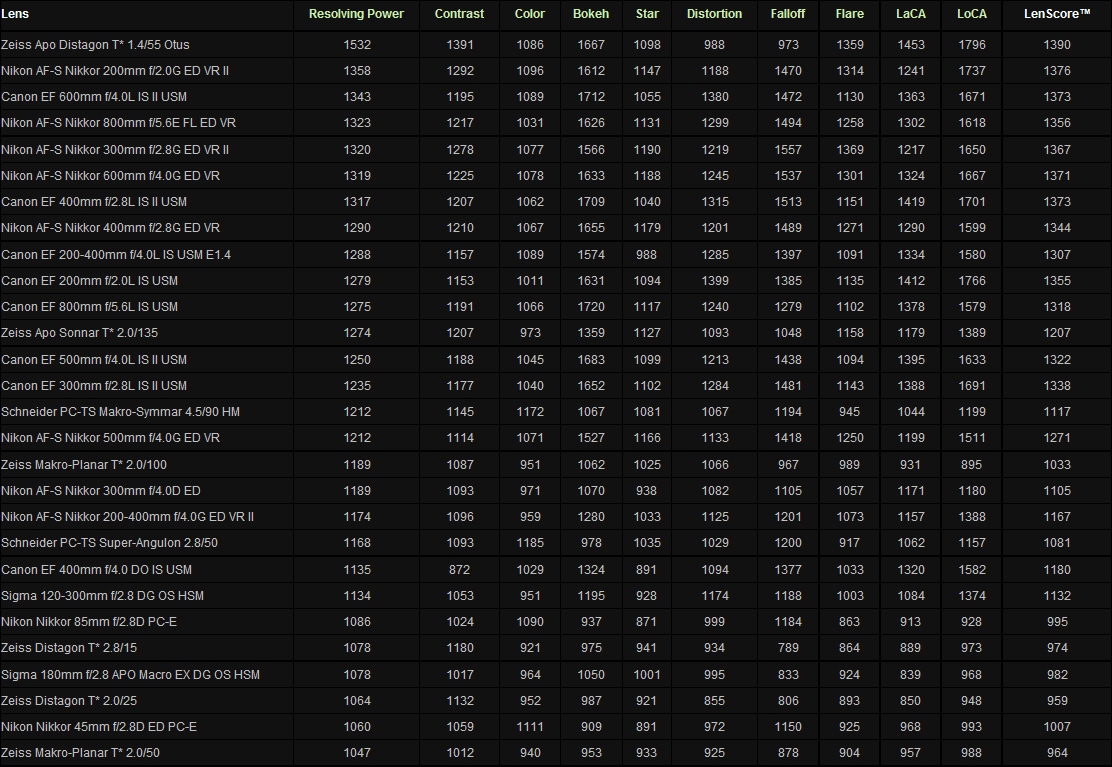Select Nikon AF-S Nikkor 600mm f/4.0G ED VR
Screen dimensions: 1112x767
coord(111,176)
